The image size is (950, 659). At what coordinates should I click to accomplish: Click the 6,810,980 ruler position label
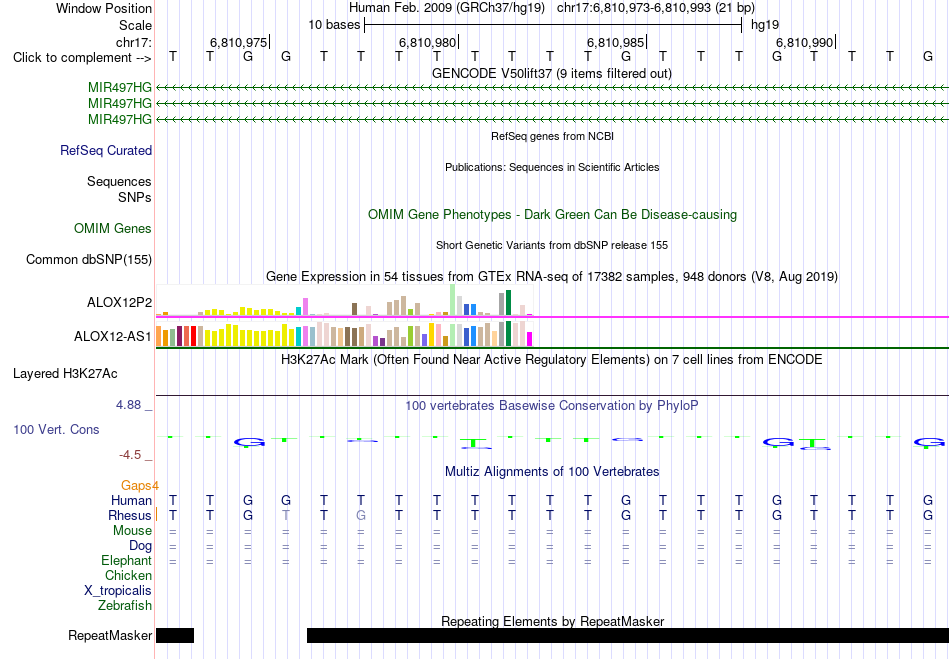click(427, 42)
